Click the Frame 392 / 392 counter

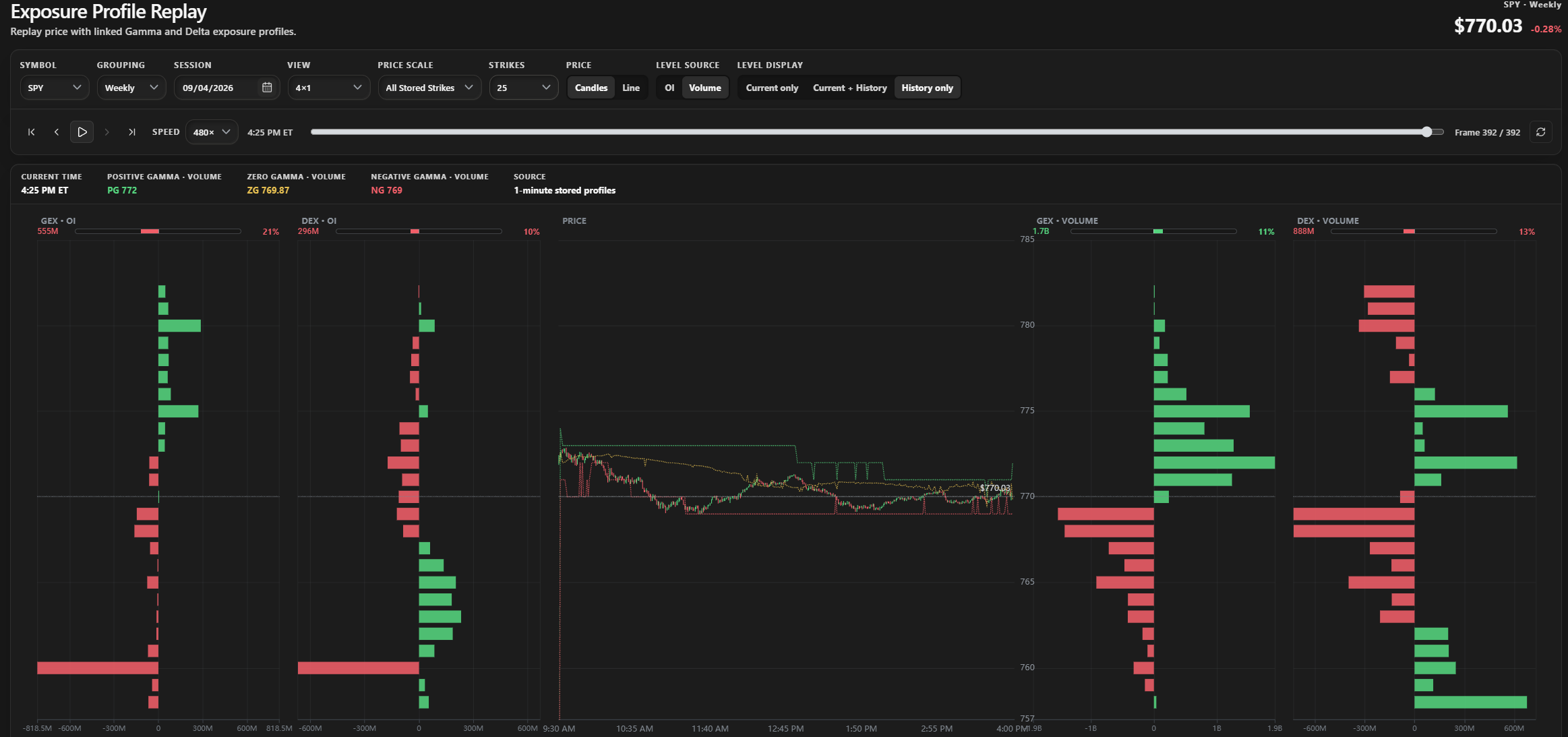[1487, 132]
